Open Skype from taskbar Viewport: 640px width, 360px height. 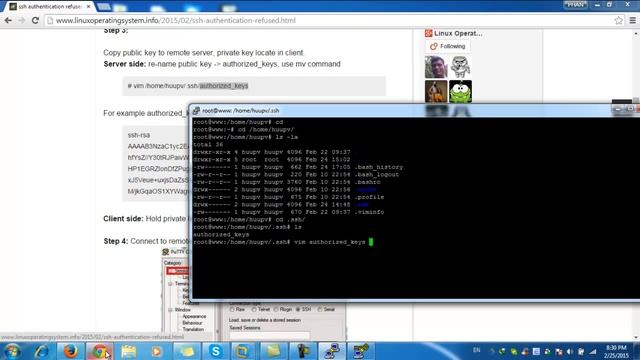216,351
